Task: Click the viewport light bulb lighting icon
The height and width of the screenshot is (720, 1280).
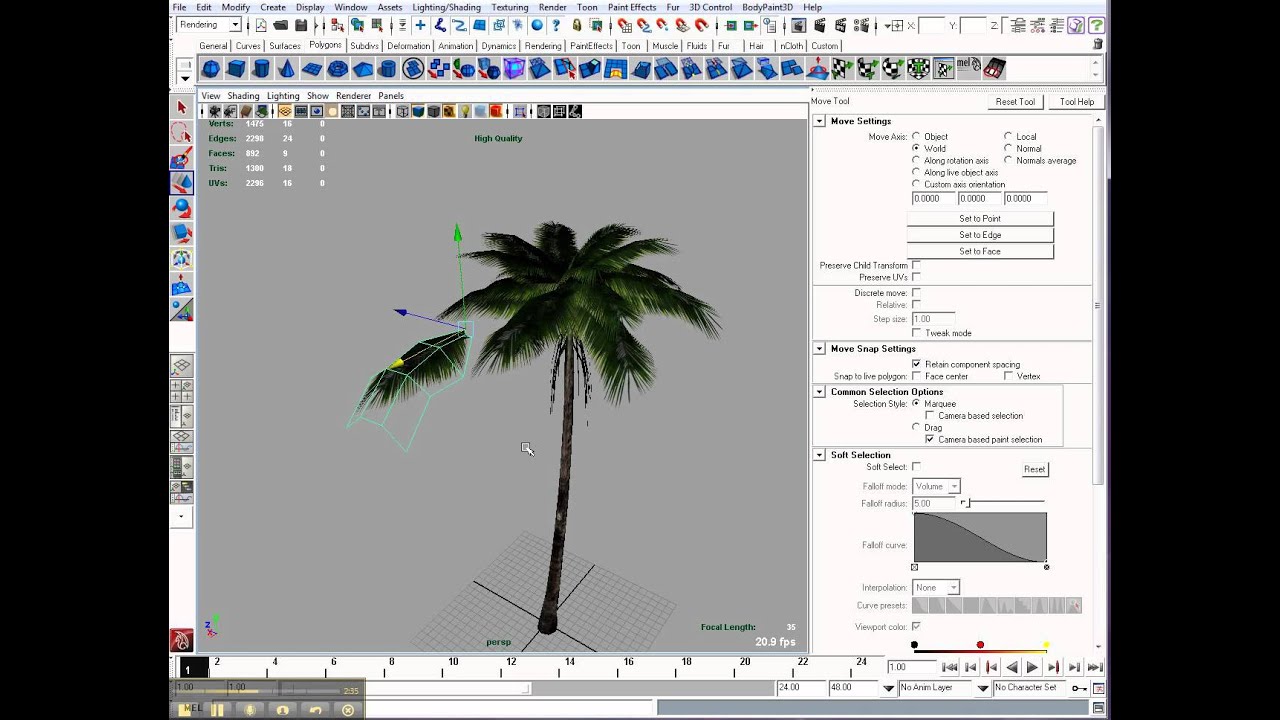Action: 465,111
